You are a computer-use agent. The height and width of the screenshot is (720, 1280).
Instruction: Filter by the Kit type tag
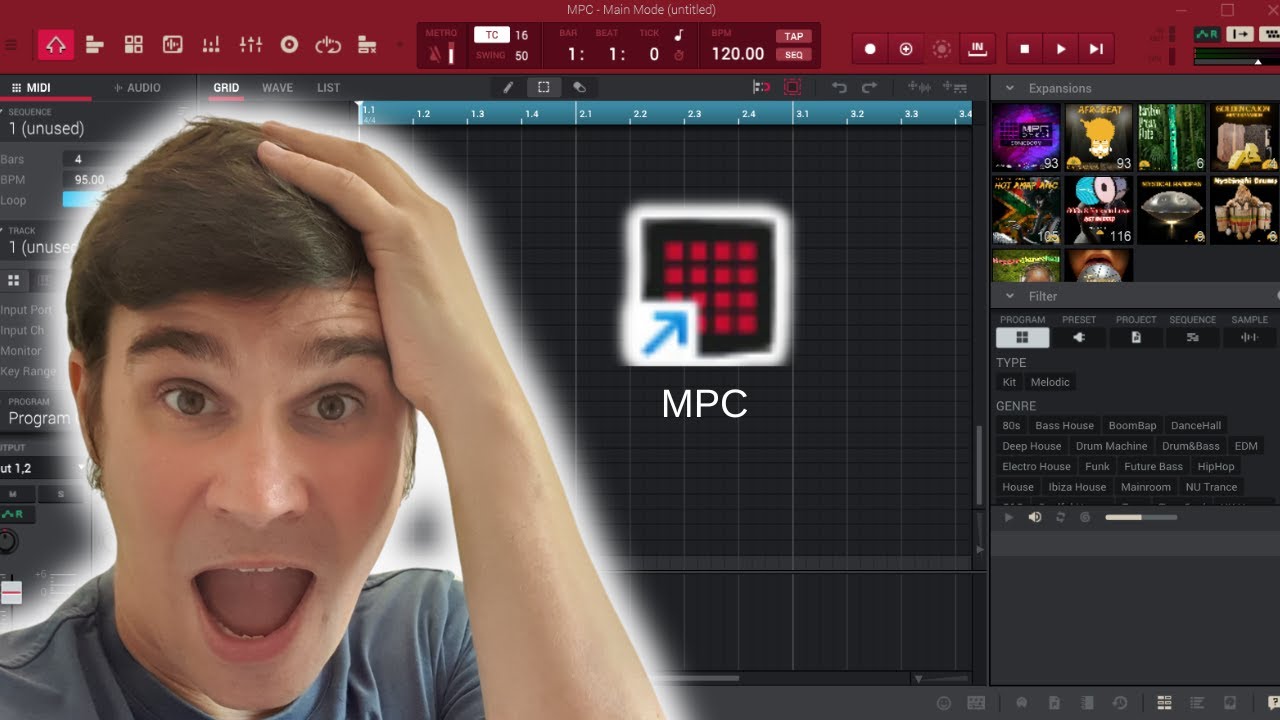point(1009,382)
